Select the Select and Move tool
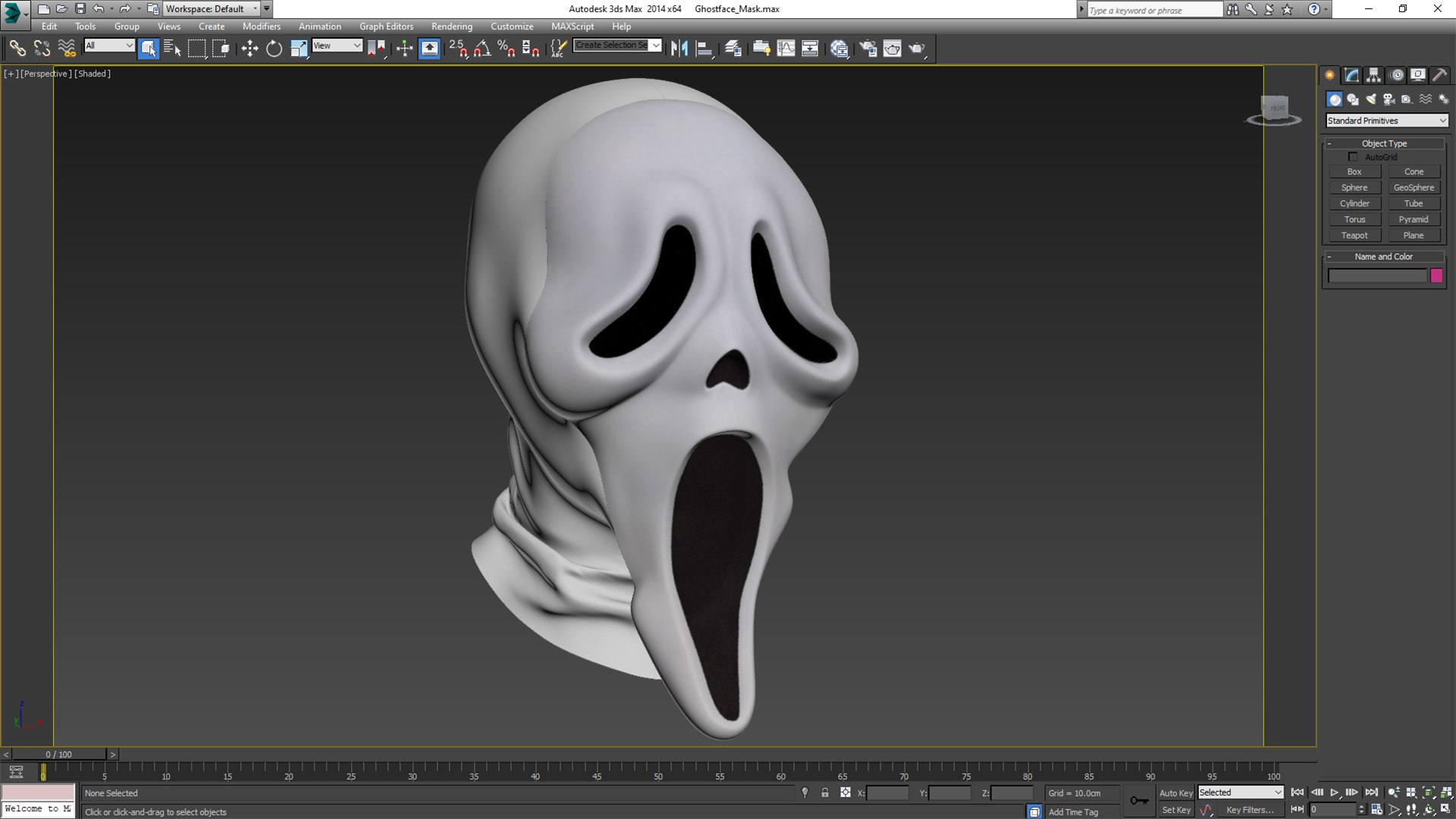This screenshot has width=1456, height=819. (249, 49)
